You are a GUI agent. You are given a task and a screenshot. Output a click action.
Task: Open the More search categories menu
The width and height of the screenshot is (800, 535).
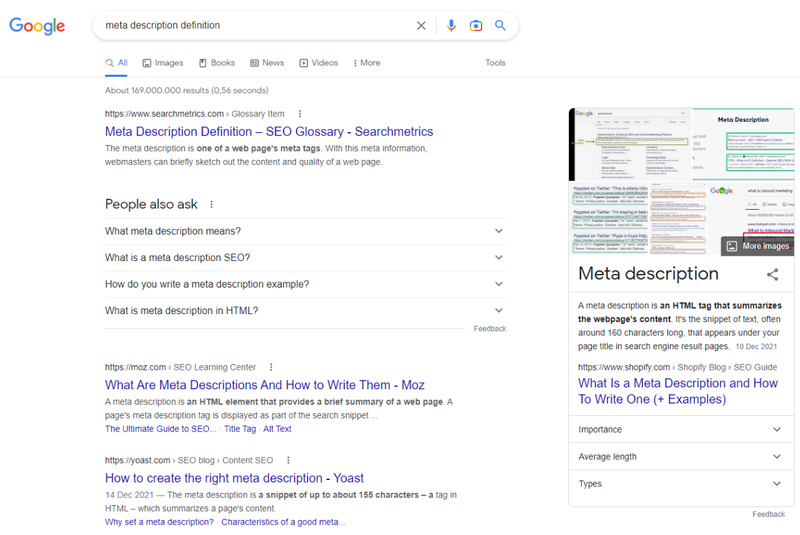click(x=367, y=63)
